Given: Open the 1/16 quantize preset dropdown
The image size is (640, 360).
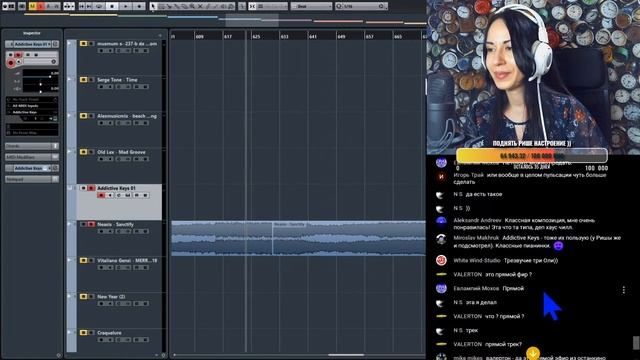Looking at the screenshot, I should 361,7.
